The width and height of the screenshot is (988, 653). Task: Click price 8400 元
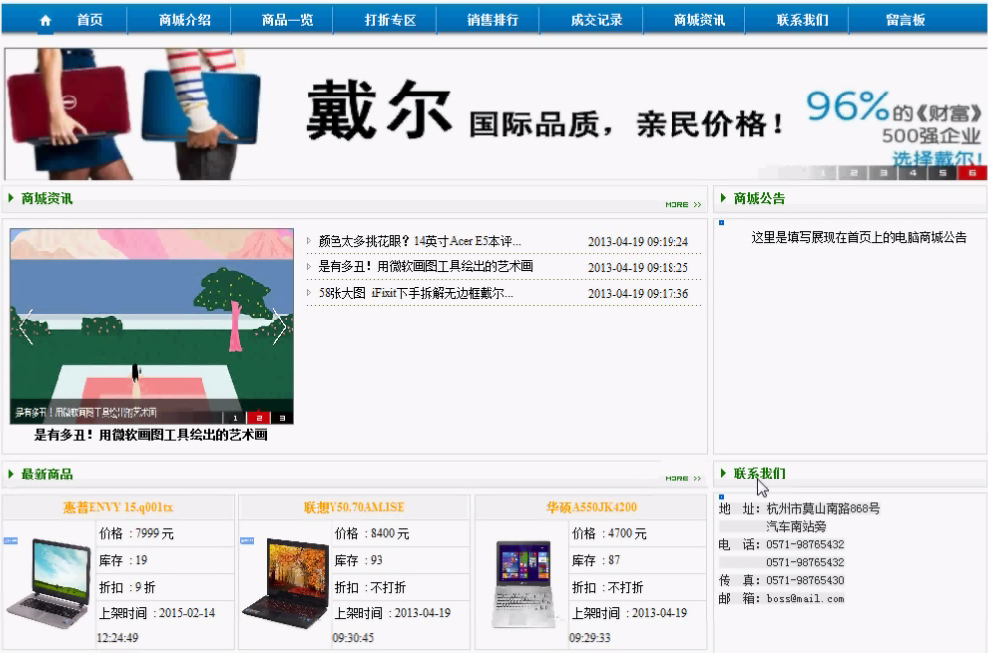390,534
